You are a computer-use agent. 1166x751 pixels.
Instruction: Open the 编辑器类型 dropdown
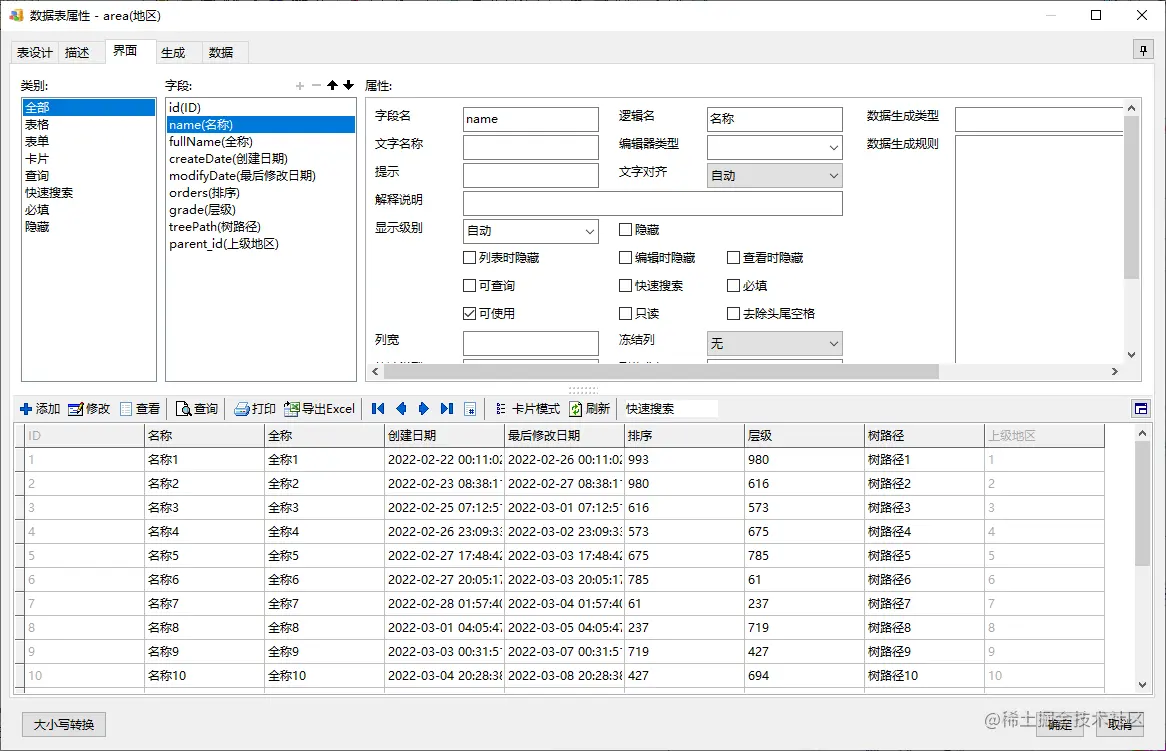[774, 147]
